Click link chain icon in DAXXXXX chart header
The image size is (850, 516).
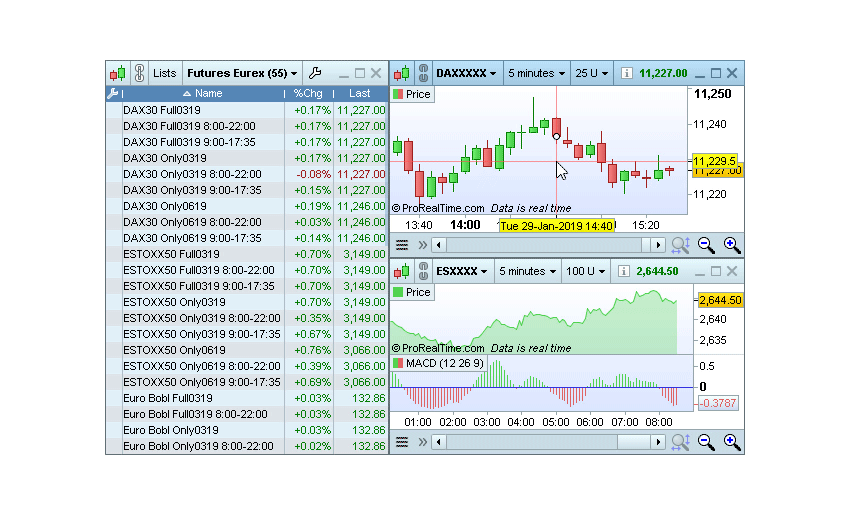(x=423, y=73)
